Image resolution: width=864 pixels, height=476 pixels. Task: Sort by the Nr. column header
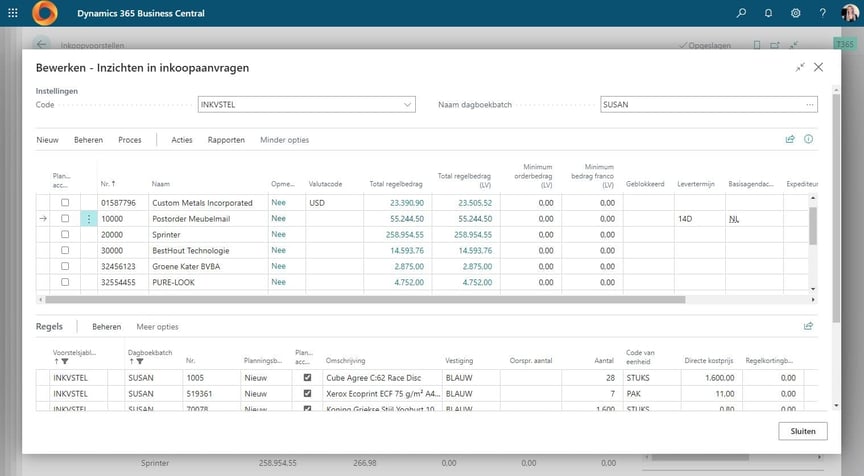(108, 183)
